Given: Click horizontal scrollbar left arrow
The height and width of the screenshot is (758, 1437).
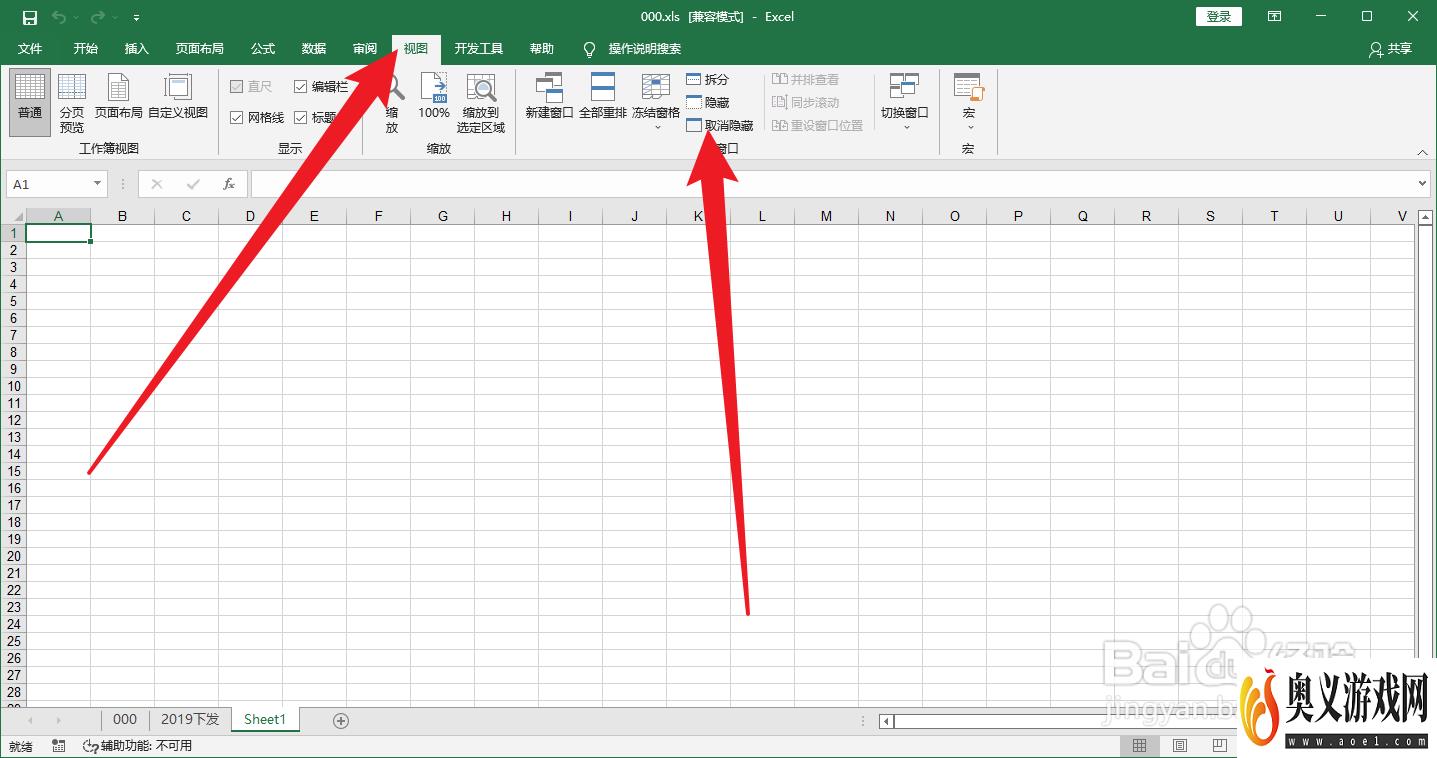Looking at the screenshot, I should 886,721.
